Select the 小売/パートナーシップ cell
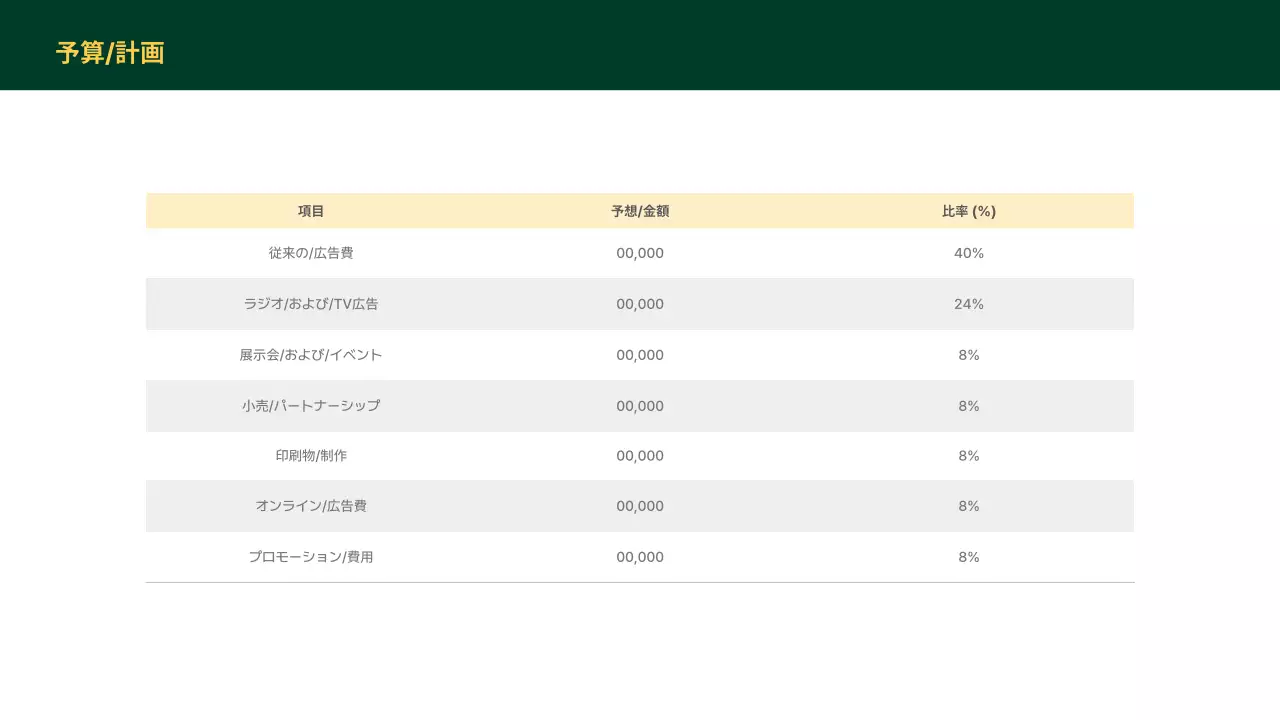Image resolution: width=1280 pixels, height=720 pixels. click(311, 405)
